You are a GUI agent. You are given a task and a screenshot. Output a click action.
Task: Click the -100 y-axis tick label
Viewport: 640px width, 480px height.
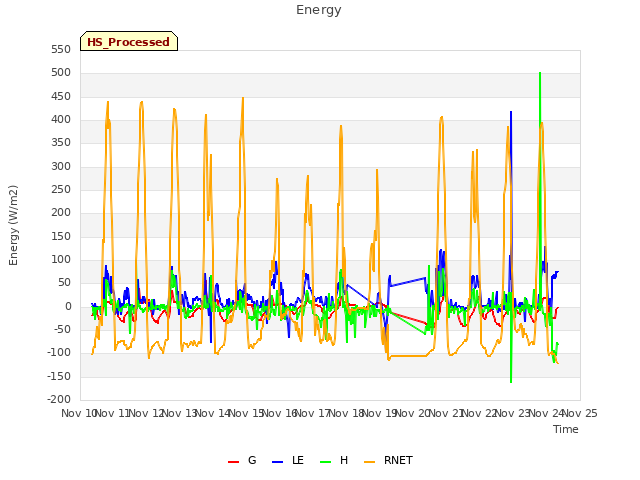tap(59, 352)
